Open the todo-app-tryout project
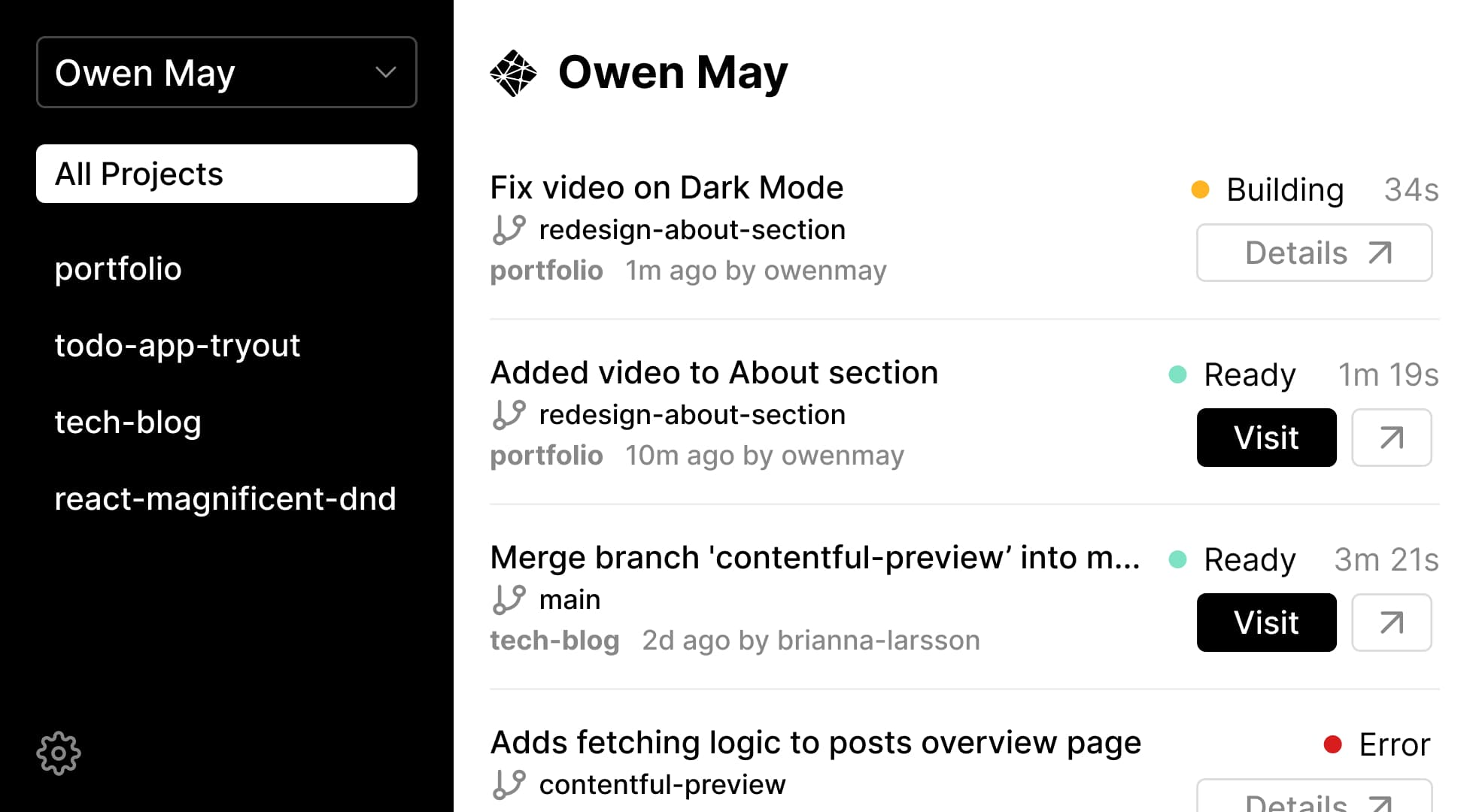1476x812 pixels. pyautogui.click(x=178, y=345)
